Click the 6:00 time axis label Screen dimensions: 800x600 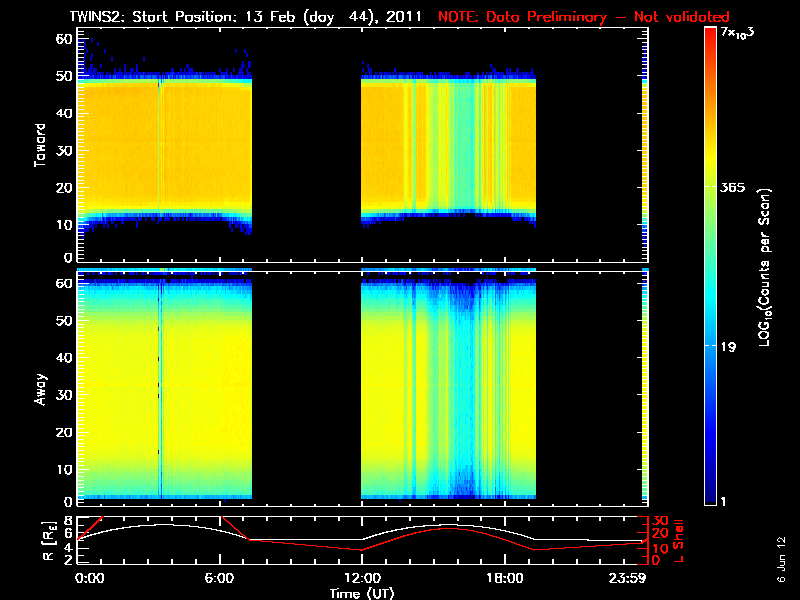[x=219, y=579]
